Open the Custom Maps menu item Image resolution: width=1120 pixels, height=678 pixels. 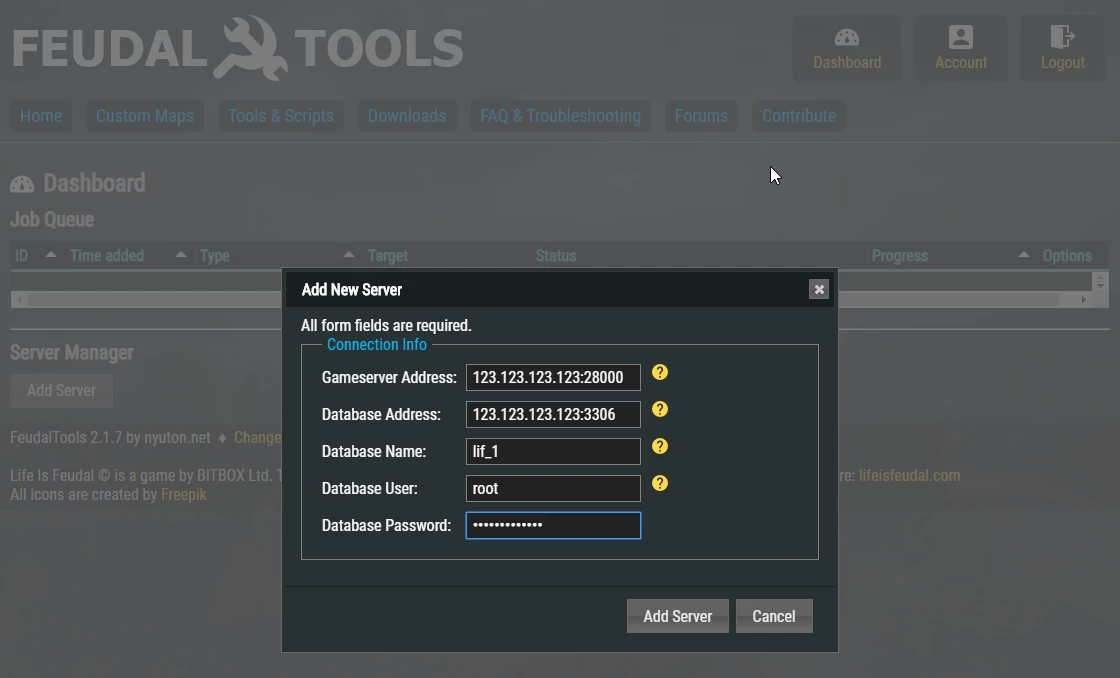pyautogui.click(x=145, y=116)
